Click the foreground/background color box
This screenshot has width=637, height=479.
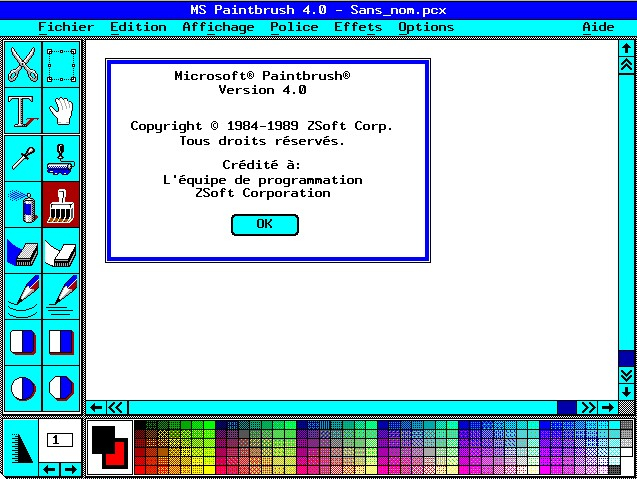pos(110,447)
